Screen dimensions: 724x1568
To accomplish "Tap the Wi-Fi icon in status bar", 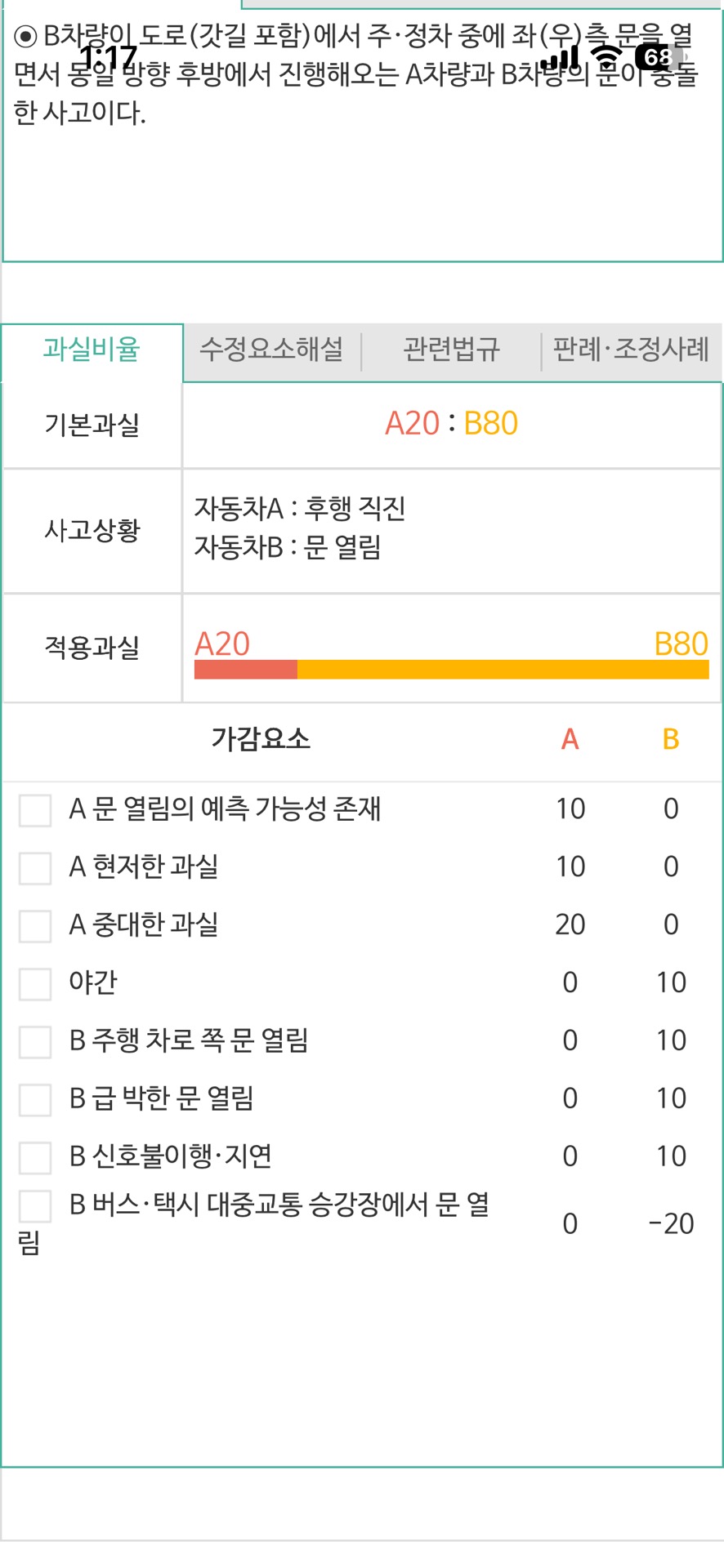I will tap(606, 57).
